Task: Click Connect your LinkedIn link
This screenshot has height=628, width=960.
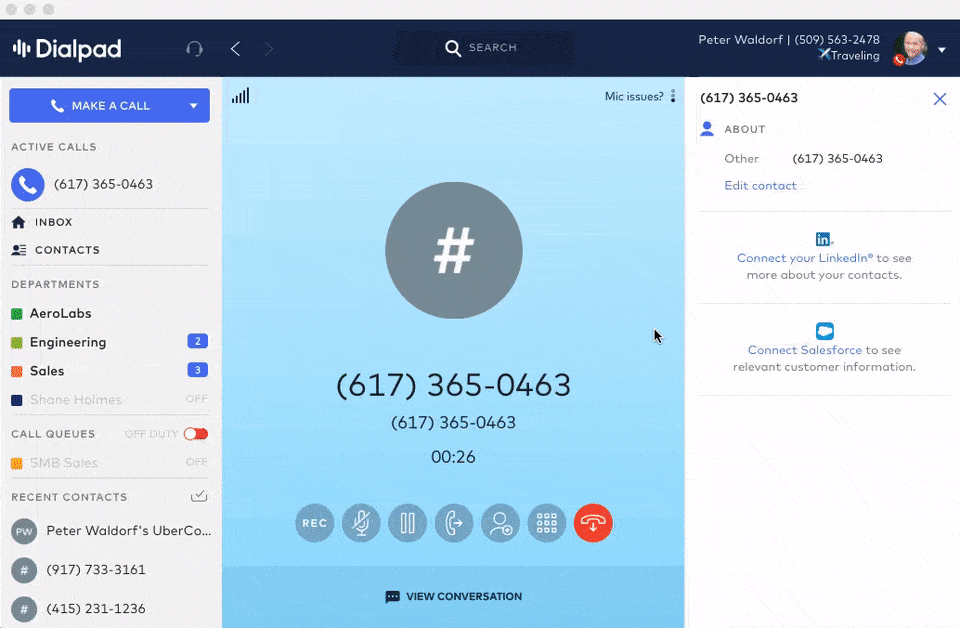Action: (x=804, y=258)
